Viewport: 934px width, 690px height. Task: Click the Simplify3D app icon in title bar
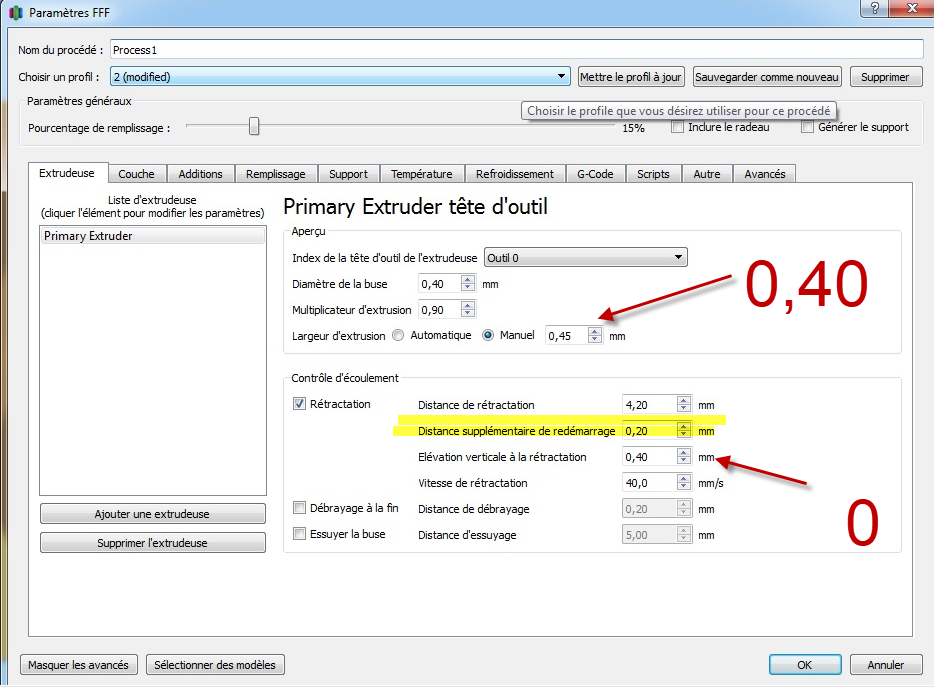(16, 12)
